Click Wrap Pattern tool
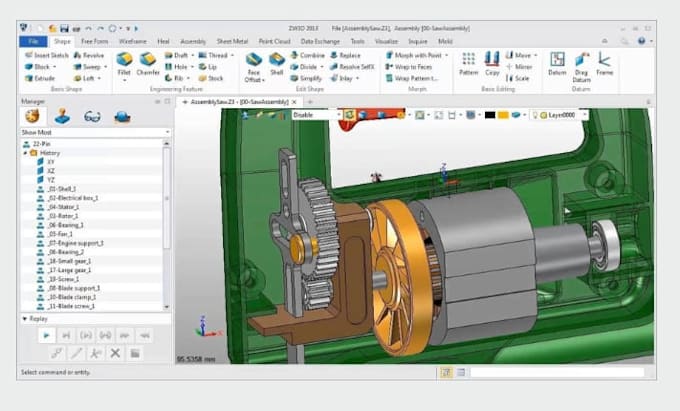Screen dimensions: 680x411 tap(412, 78)
